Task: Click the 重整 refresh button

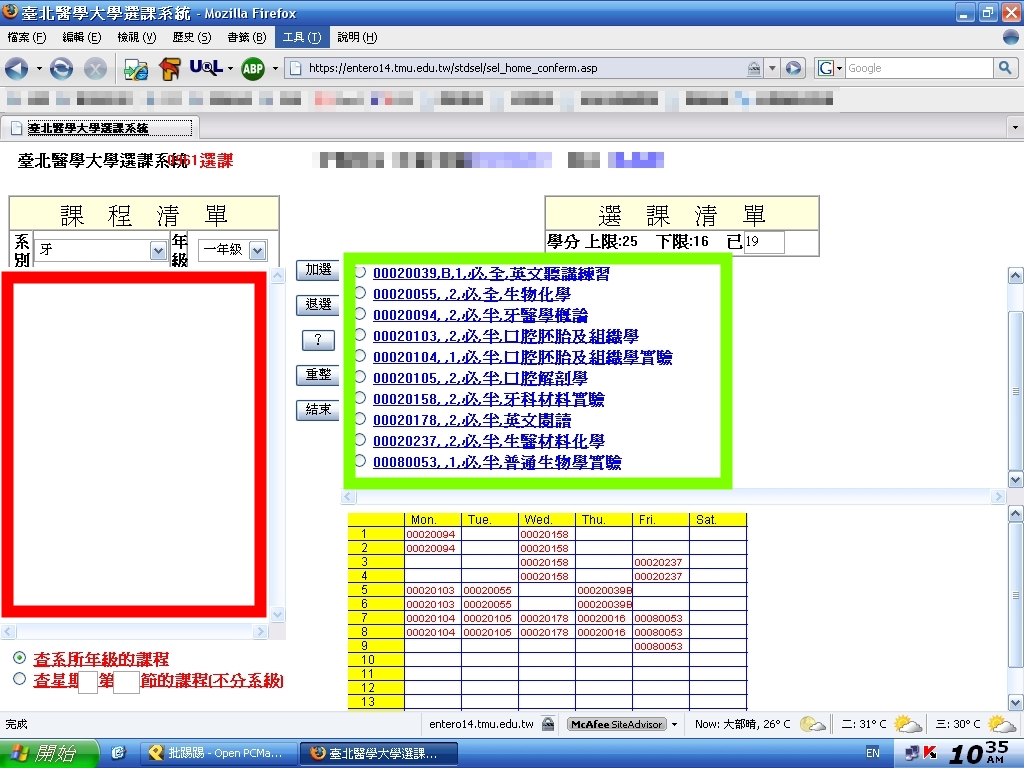Action: click(318, 374)
